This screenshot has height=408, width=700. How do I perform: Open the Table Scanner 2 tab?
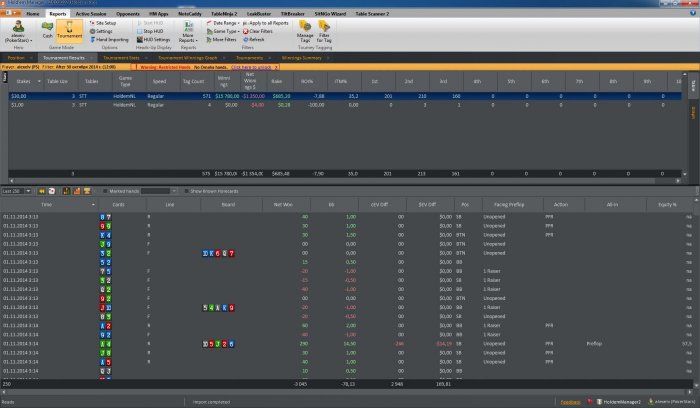point(372,14)
